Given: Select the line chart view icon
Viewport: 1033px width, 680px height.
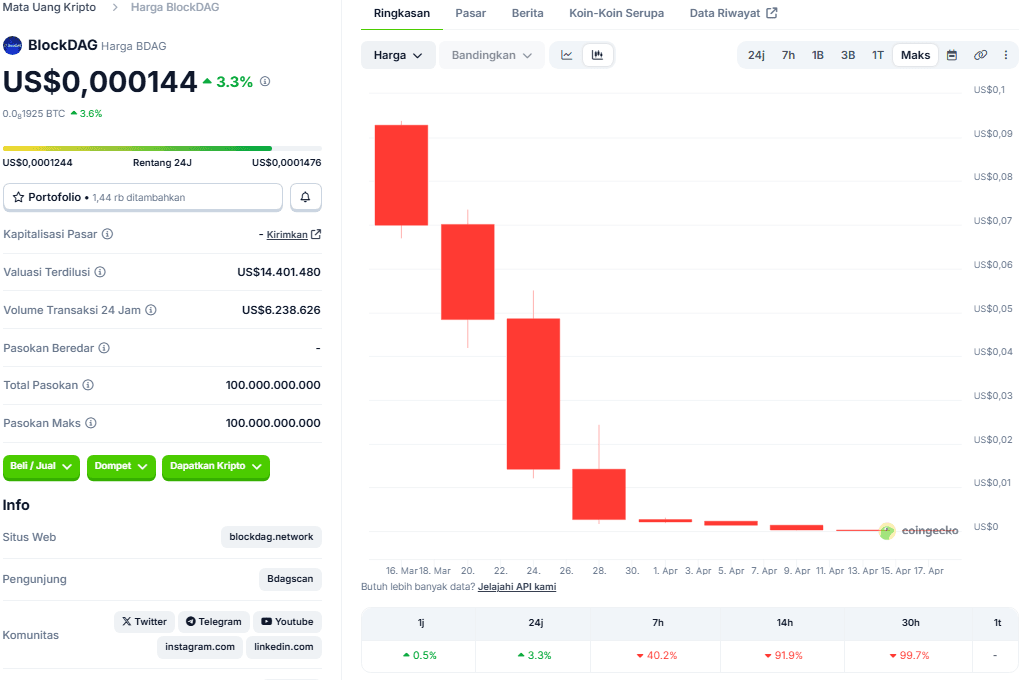Looking at the screenshot, I should [x=566, y=55].
